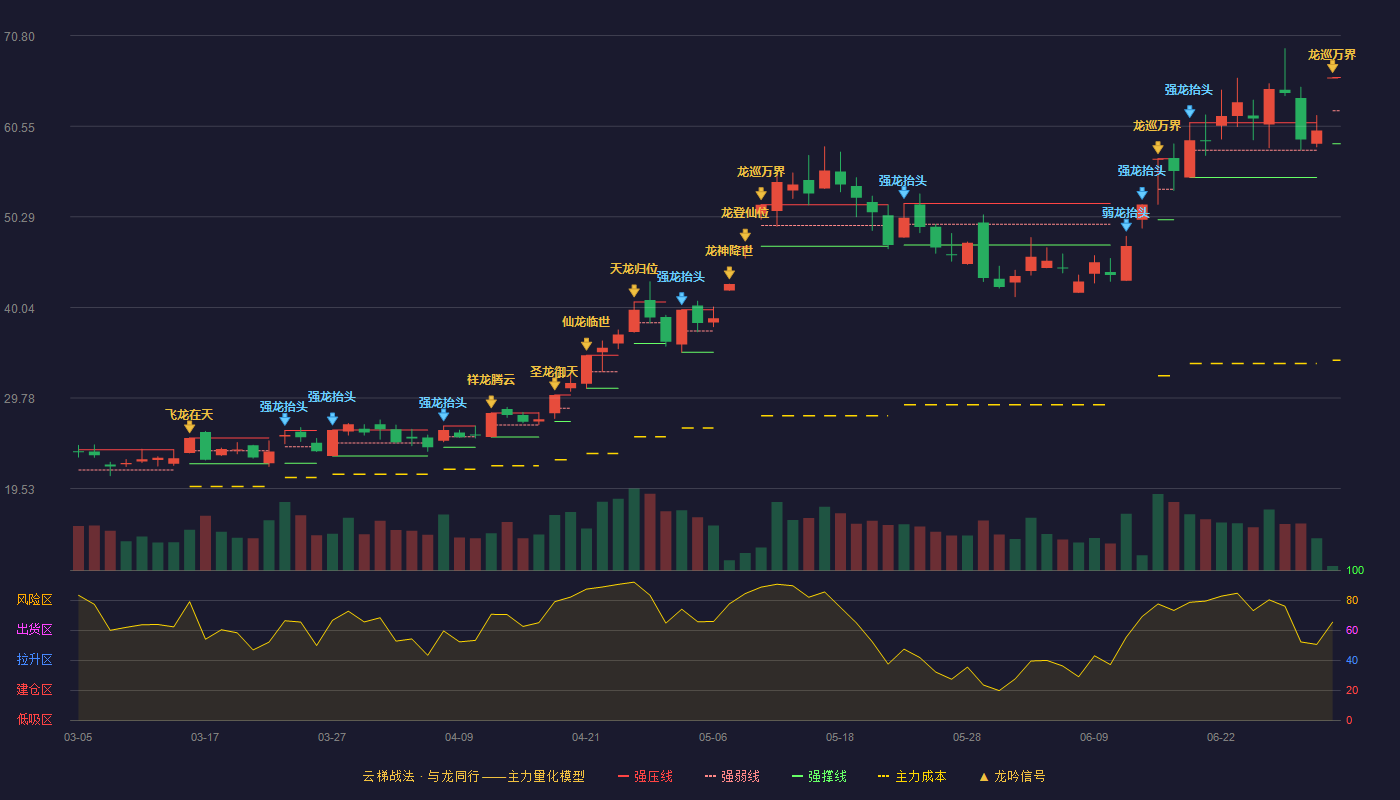This screenshot has height=800, width=1400.
Task: Click the 80 indicator axis value
Action: tap(1352, 600)
